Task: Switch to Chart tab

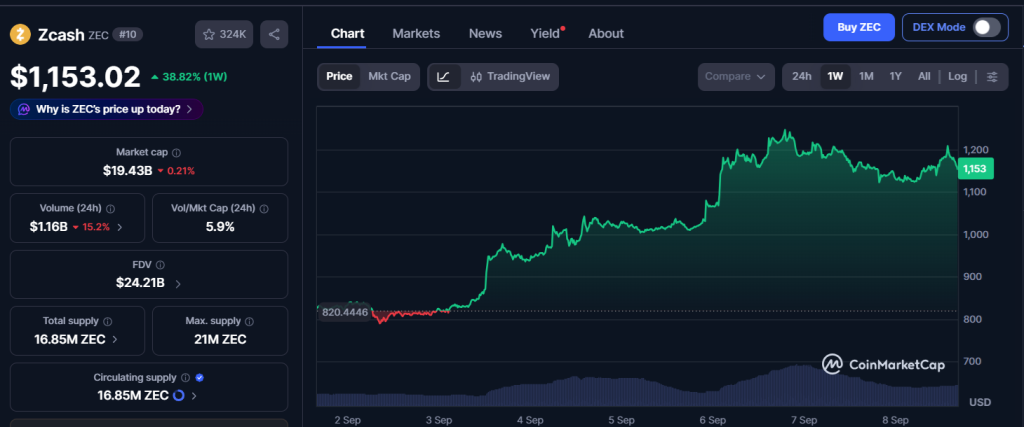Action: tap(347, 33)
